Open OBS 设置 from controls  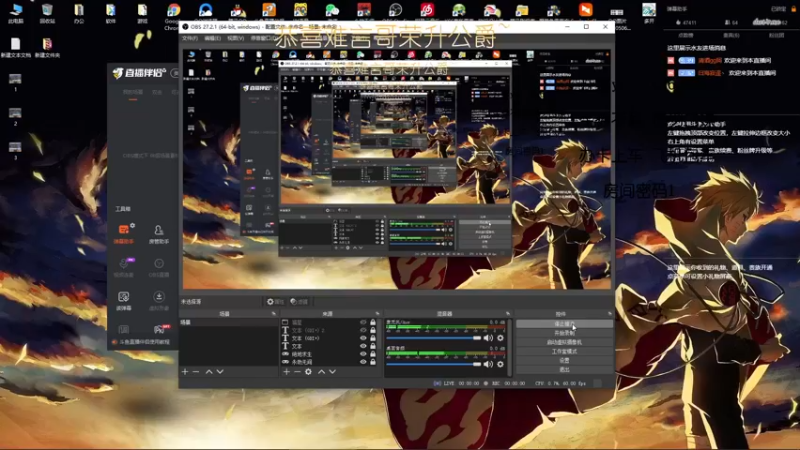coord(564,360)
